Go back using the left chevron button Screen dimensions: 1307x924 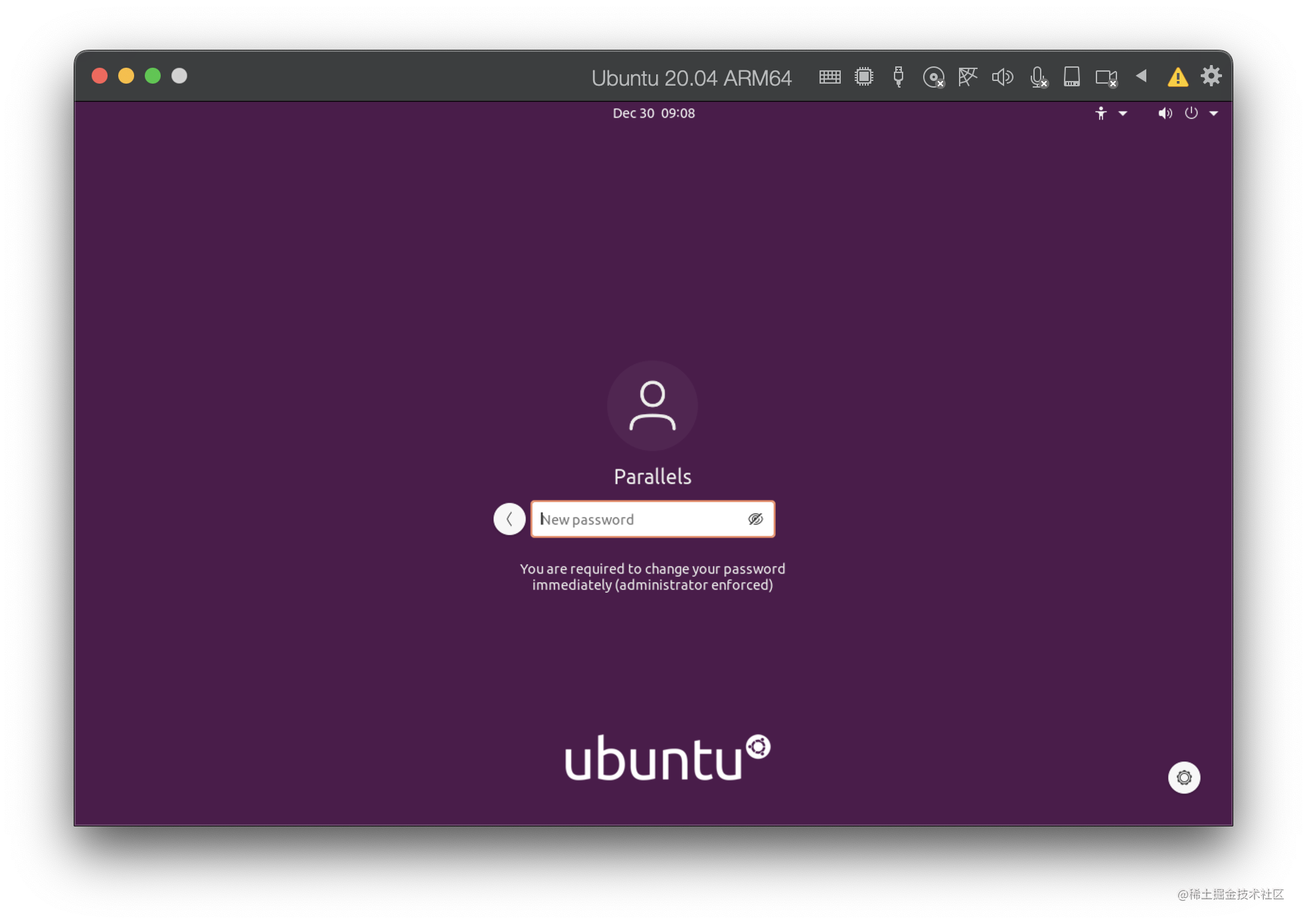pos(509,519)
